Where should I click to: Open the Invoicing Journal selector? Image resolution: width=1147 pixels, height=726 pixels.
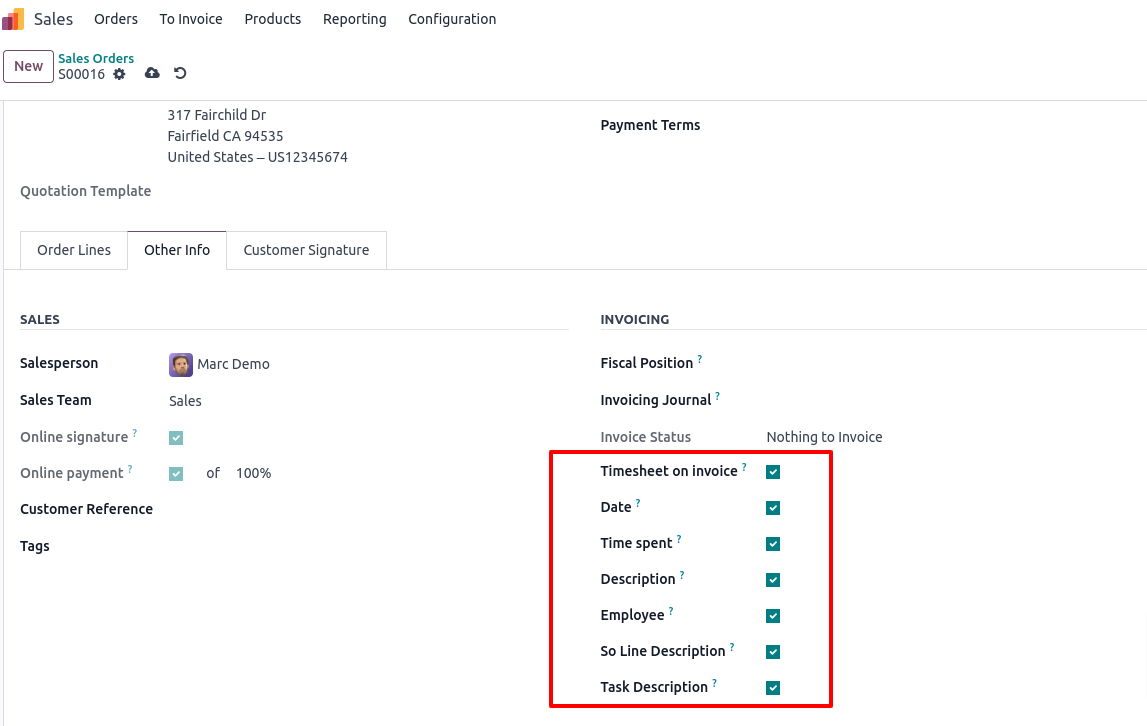pyautogui.click(x=800, y=400)
